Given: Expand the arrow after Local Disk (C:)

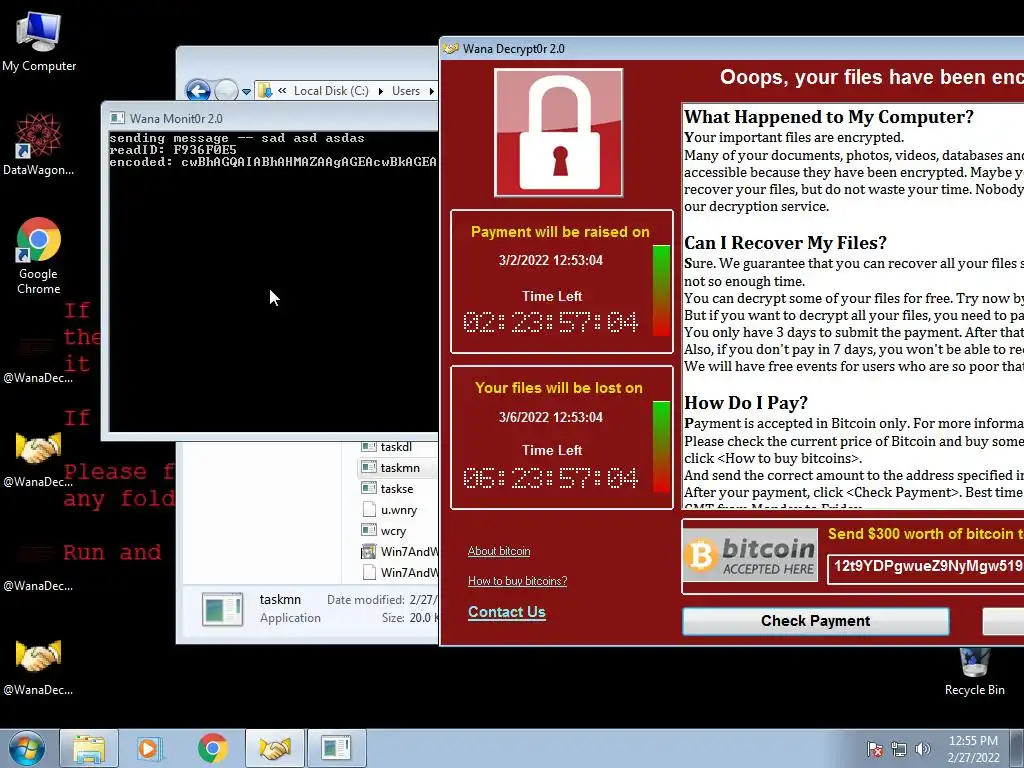Looking at the screenshot, I should [381, 91].
